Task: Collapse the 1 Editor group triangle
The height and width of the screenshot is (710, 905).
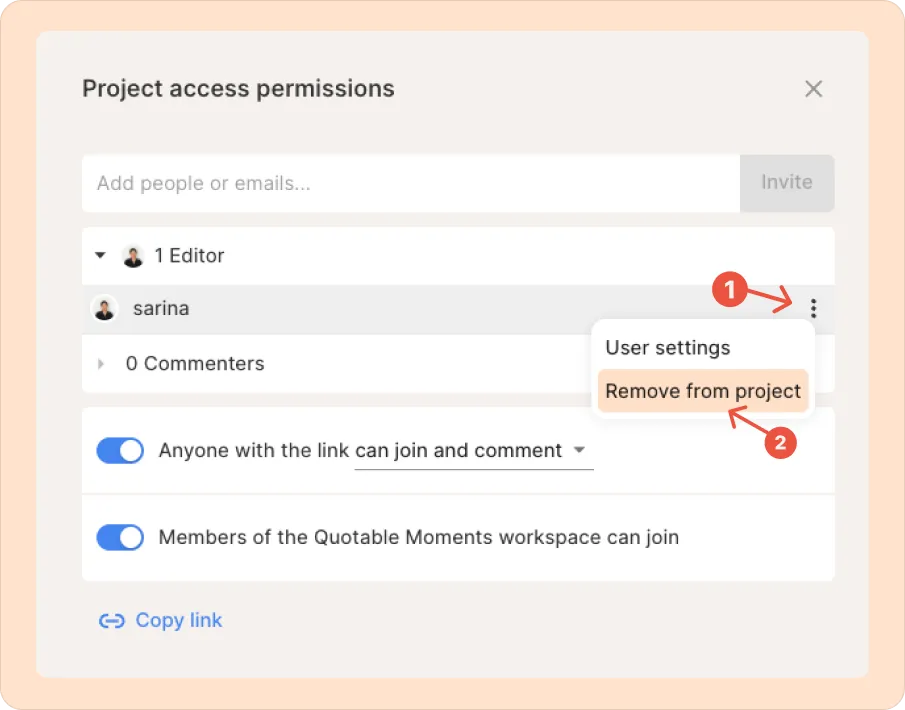Action: tap(100, 256)
